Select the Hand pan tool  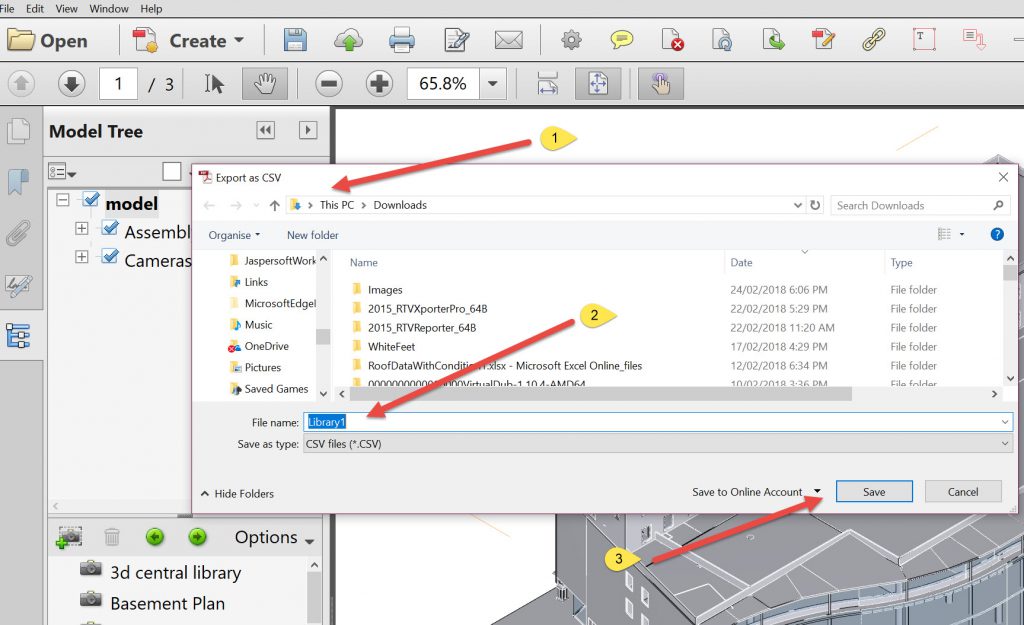264,84
